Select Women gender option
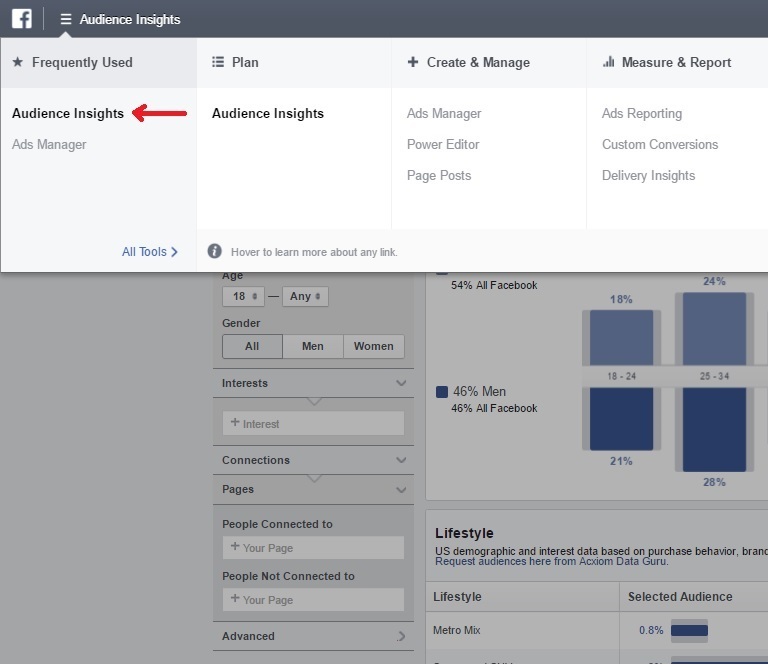The height and width of the screenshot is (665, 768). [x=374, y=346]
